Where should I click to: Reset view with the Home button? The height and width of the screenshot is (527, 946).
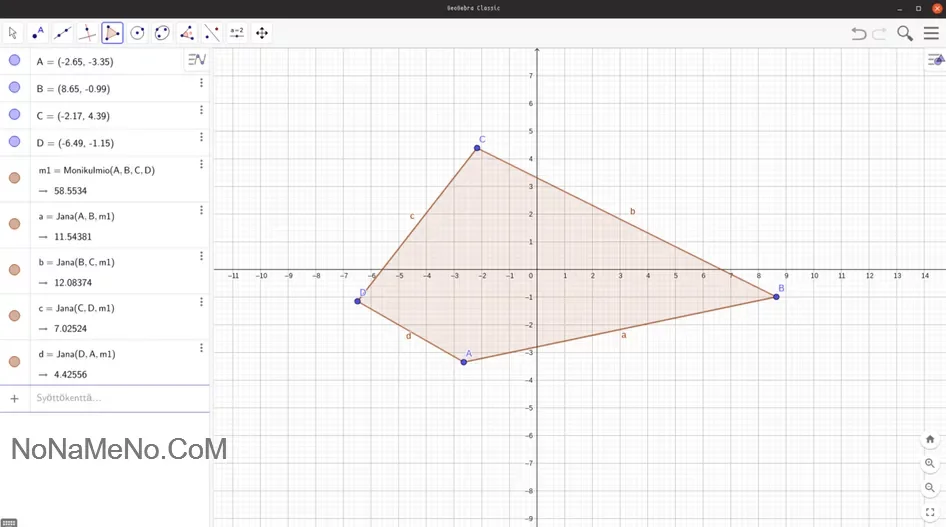pos(930,439)
